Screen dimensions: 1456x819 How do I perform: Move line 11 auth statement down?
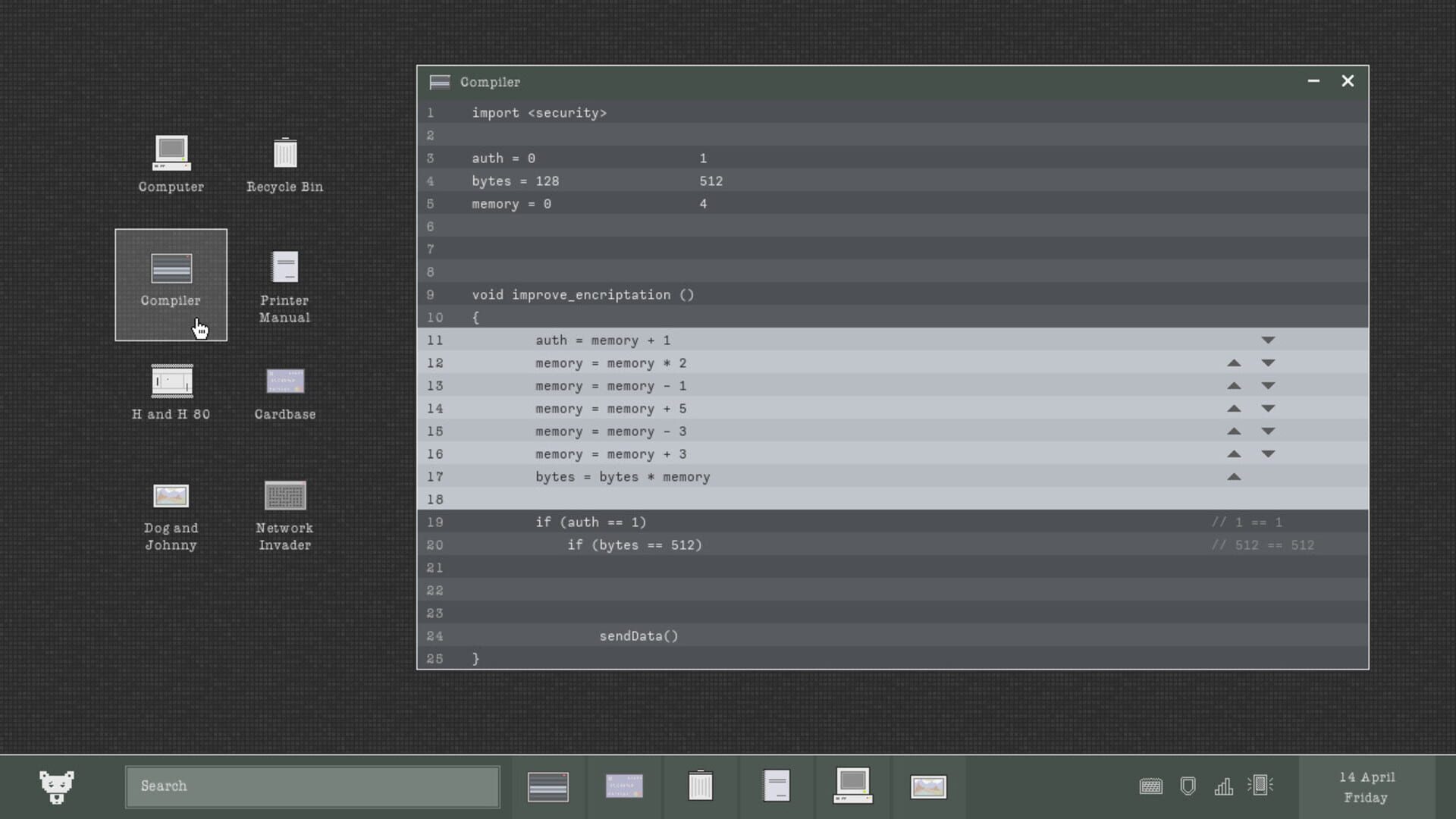coord(1269,340)
